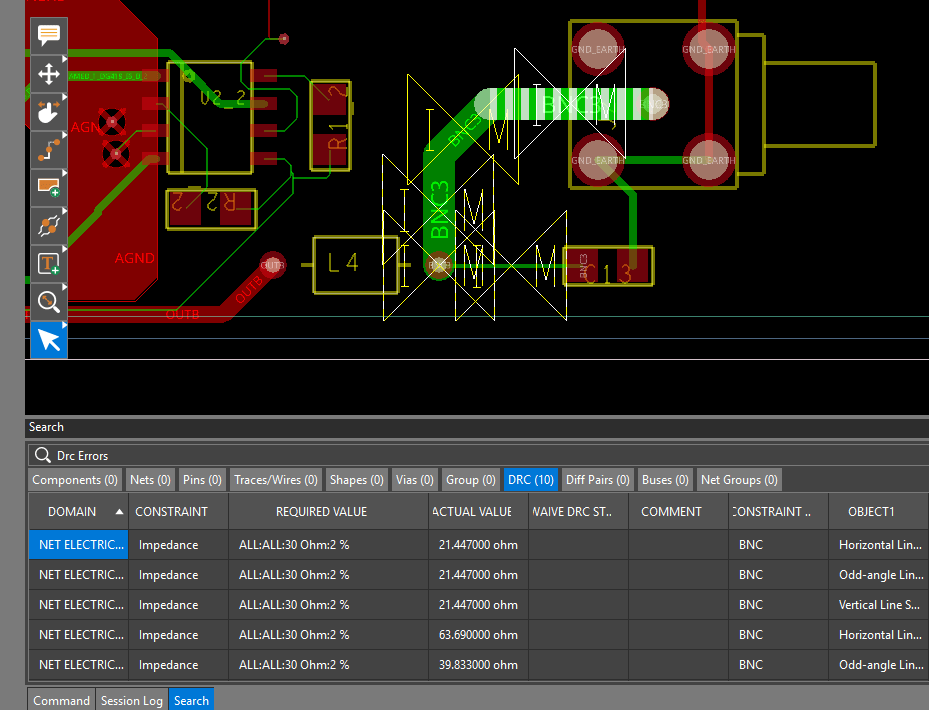This screenshot has height=710, width=929.
Task: Click the magnifier icon beside Drc Errors
Action: (42, 455)
